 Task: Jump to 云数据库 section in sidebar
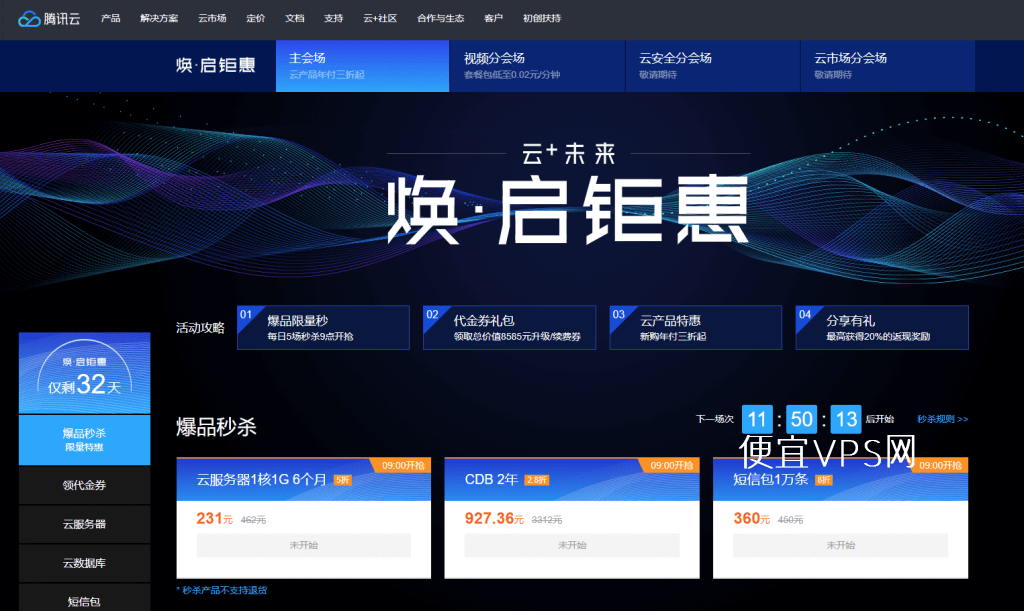point(84,563)
